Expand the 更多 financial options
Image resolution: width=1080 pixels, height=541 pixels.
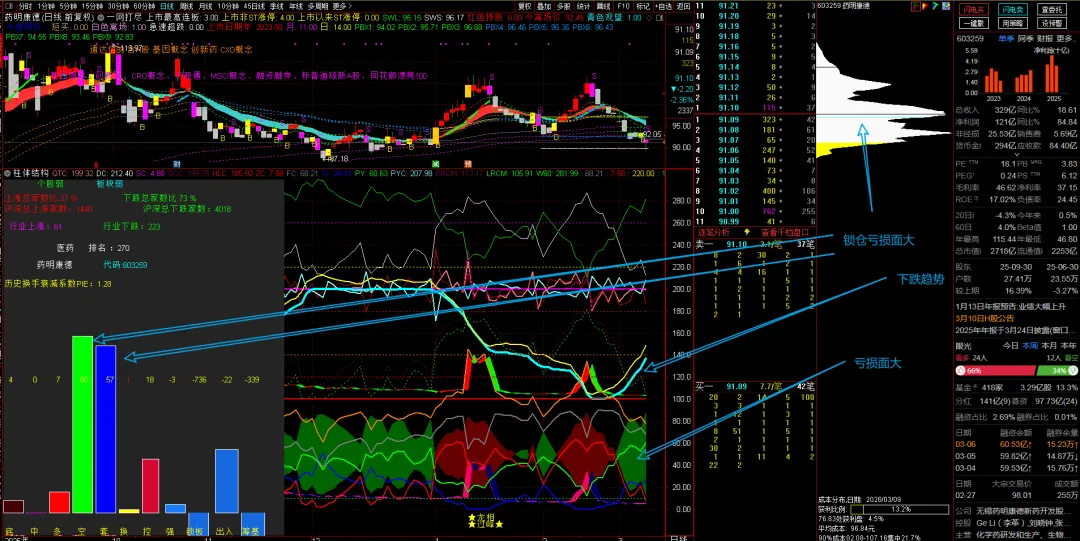click(x=1066, y=39)
